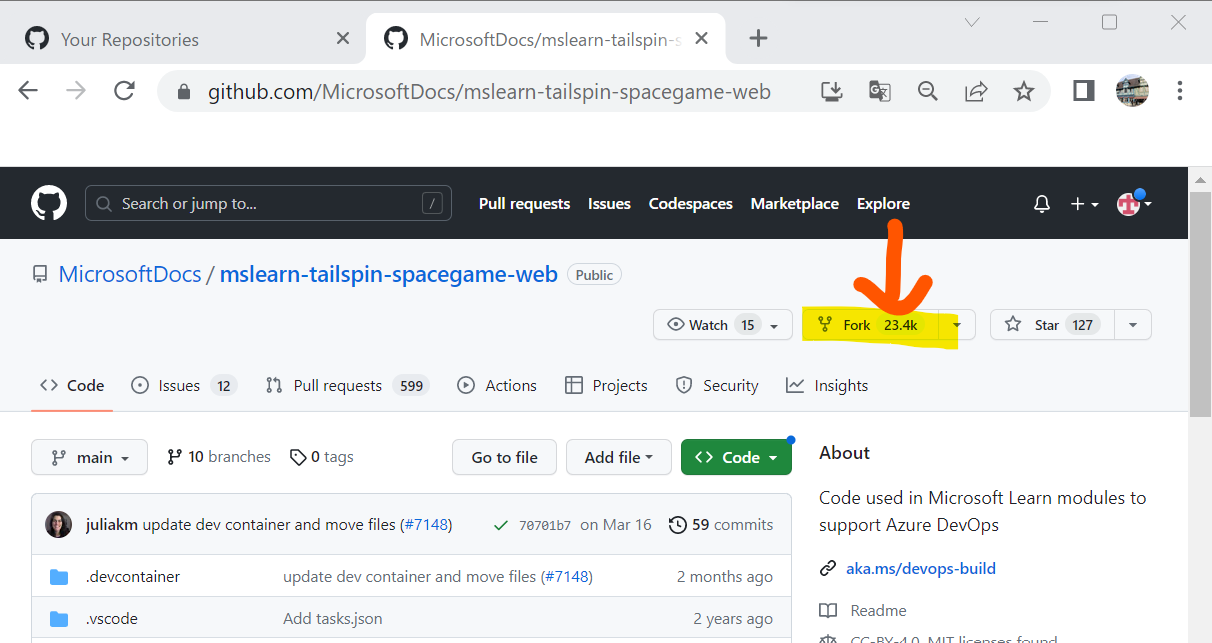
Task: Open the MicrosoftDocs owner link
Action: pyautogui.click(x=130, y=274)
